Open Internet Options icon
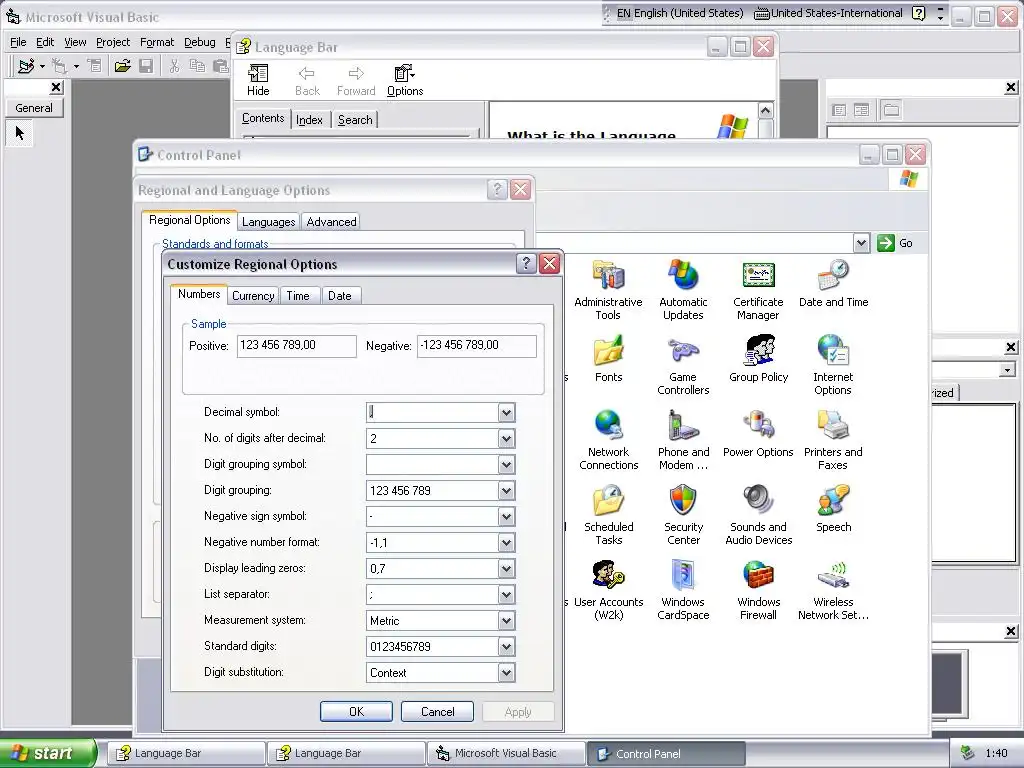 click(x=833, y=365)
